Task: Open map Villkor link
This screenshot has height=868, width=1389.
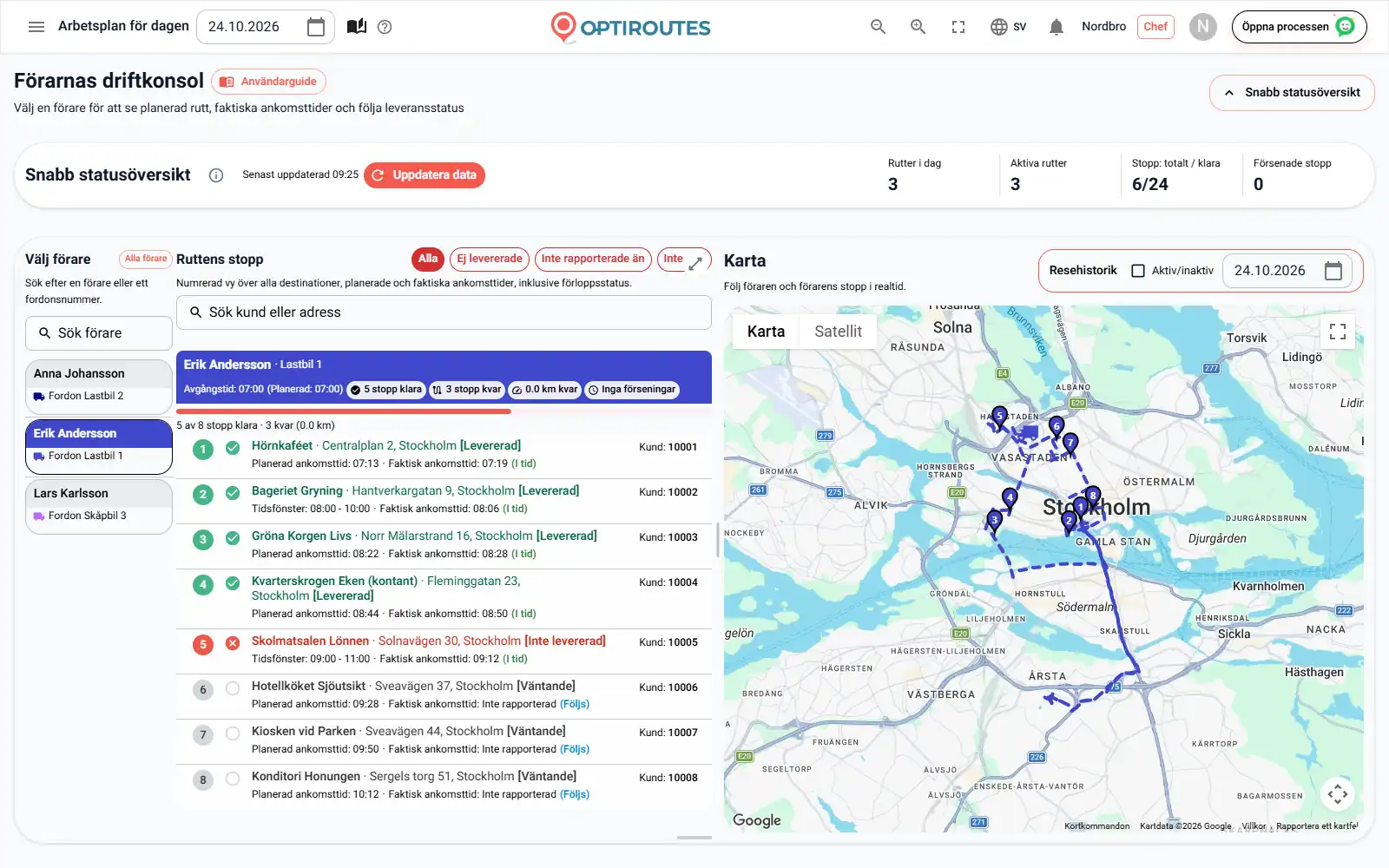Action: click(1254, 826)
